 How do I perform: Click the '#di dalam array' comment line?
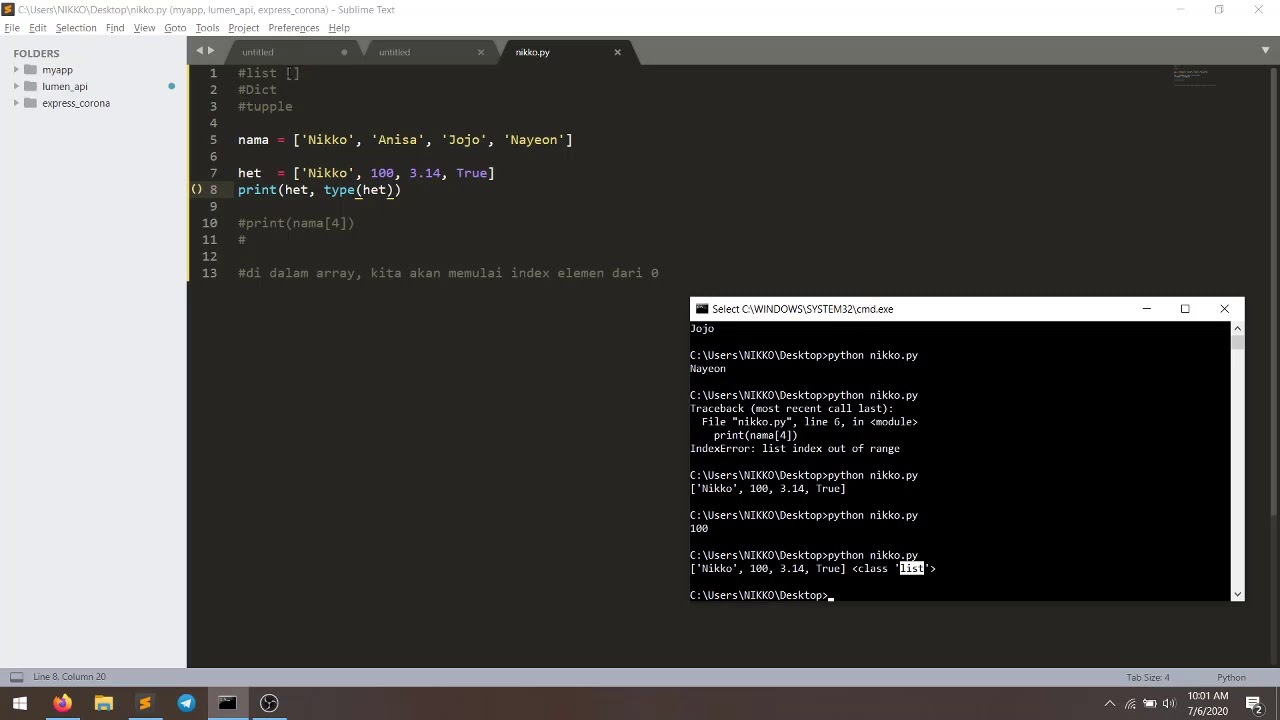click(448, 273)
